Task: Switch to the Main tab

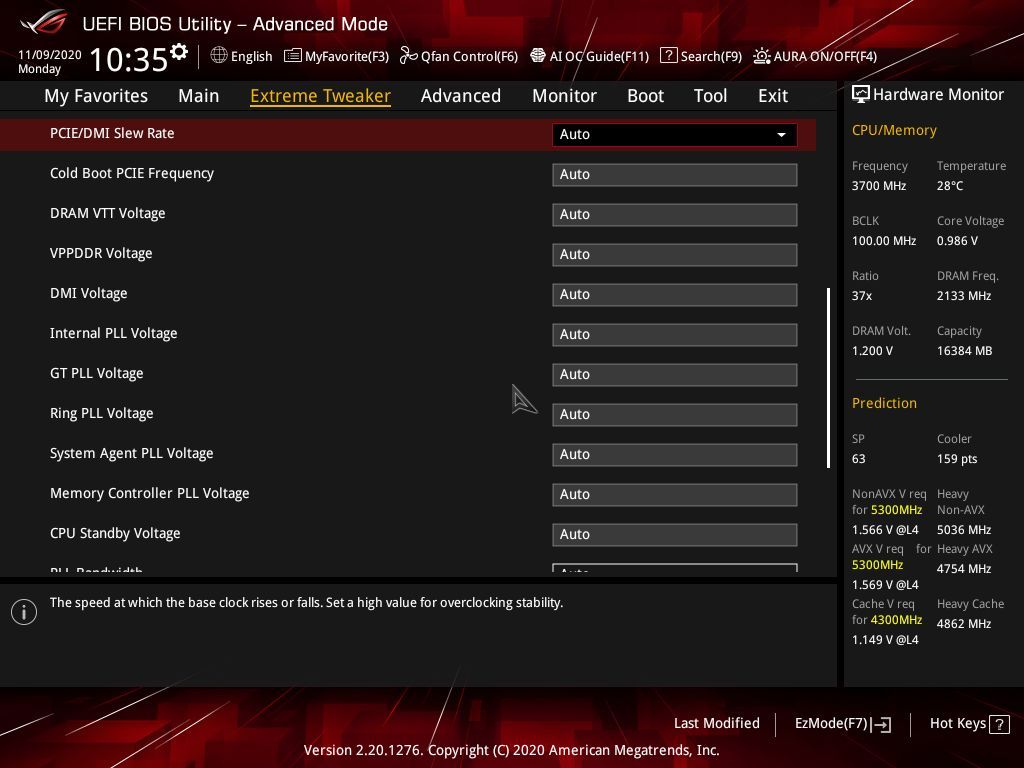Action: 199,96
